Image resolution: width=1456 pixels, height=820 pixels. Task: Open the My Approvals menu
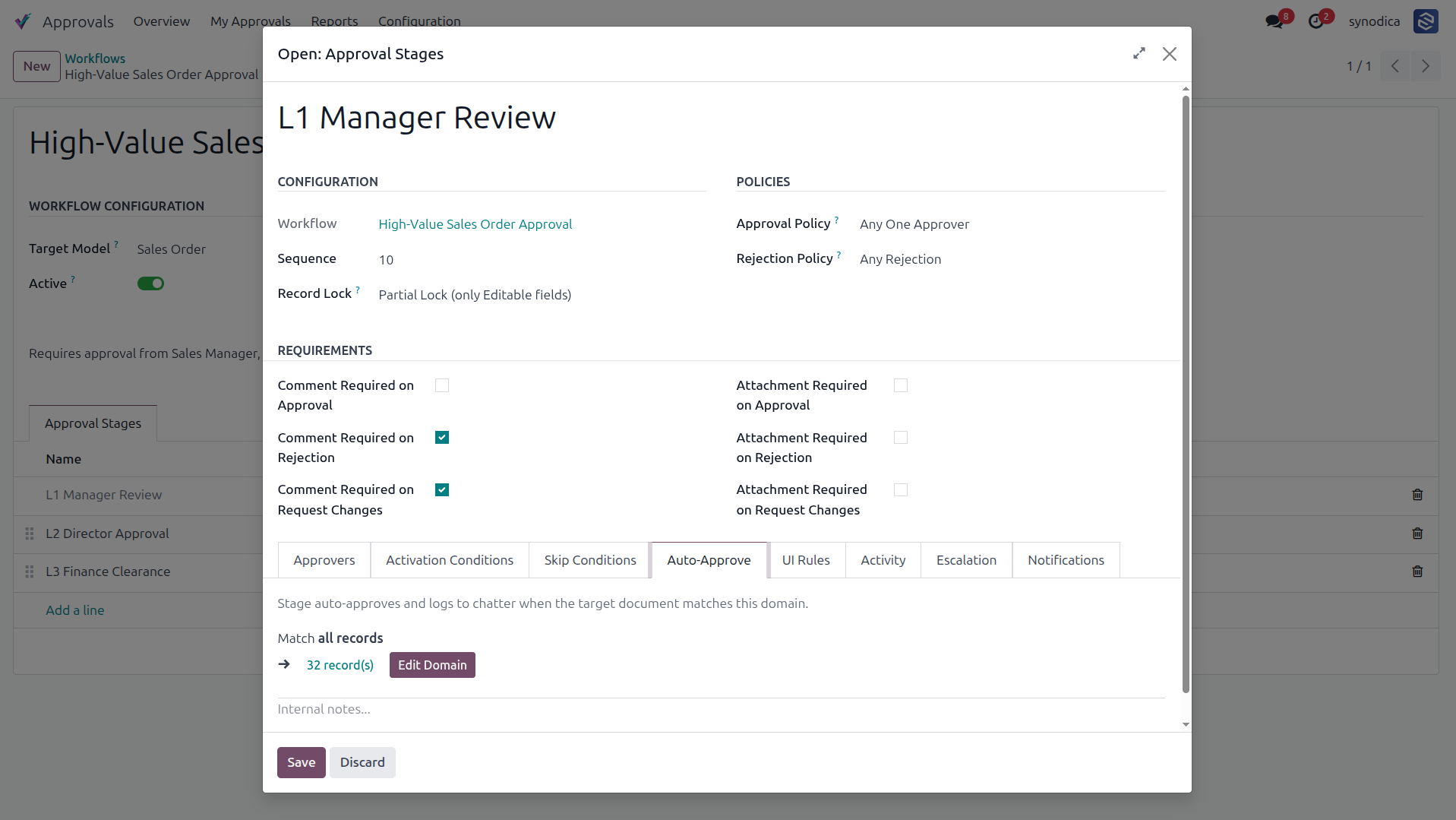click(x=251, y=21)
